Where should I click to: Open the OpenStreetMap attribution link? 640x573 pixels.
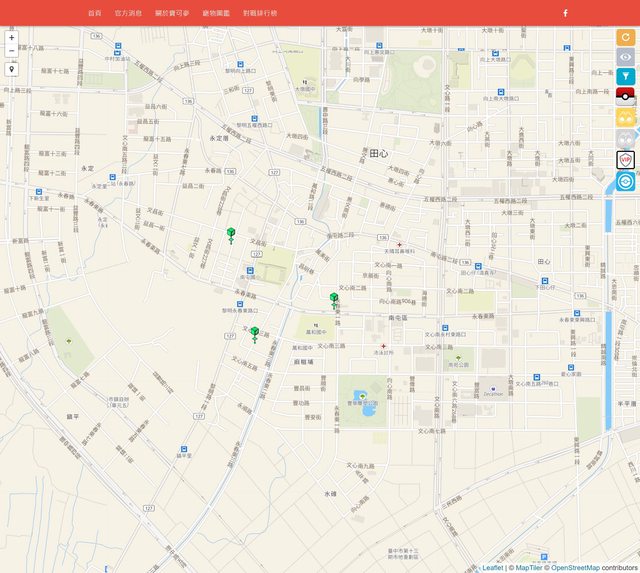[573, 568]
